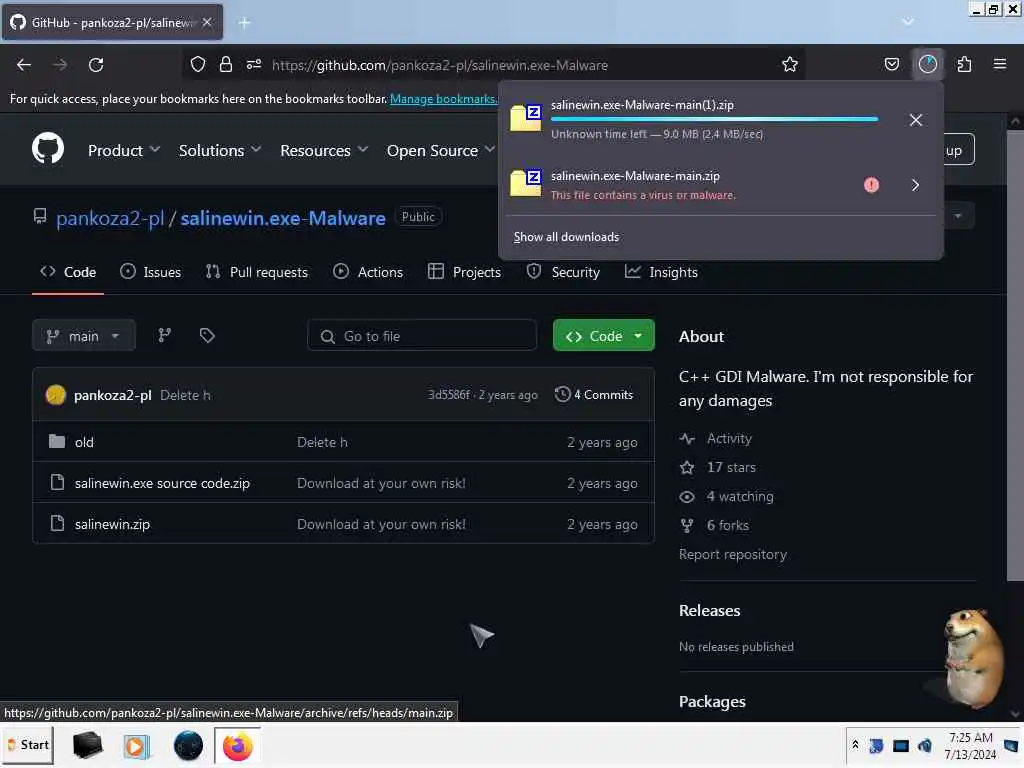Click the page vertical scrollbar

click(x=1014, y=356)
